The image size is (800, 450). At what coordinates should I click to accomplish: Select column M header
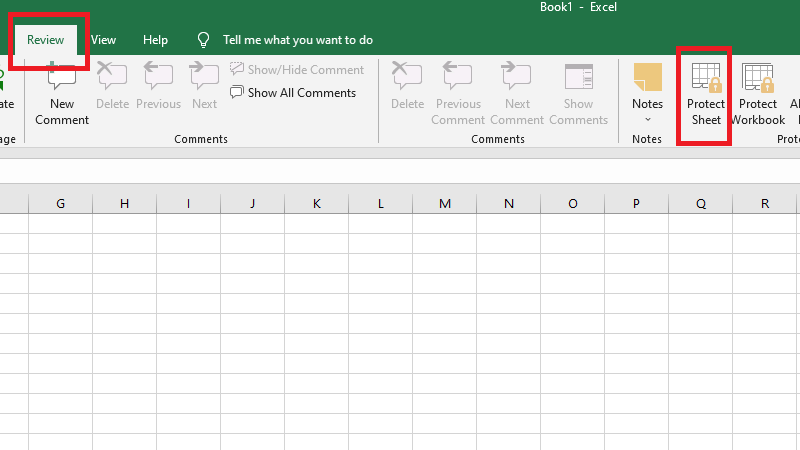(x=445, y=203)
